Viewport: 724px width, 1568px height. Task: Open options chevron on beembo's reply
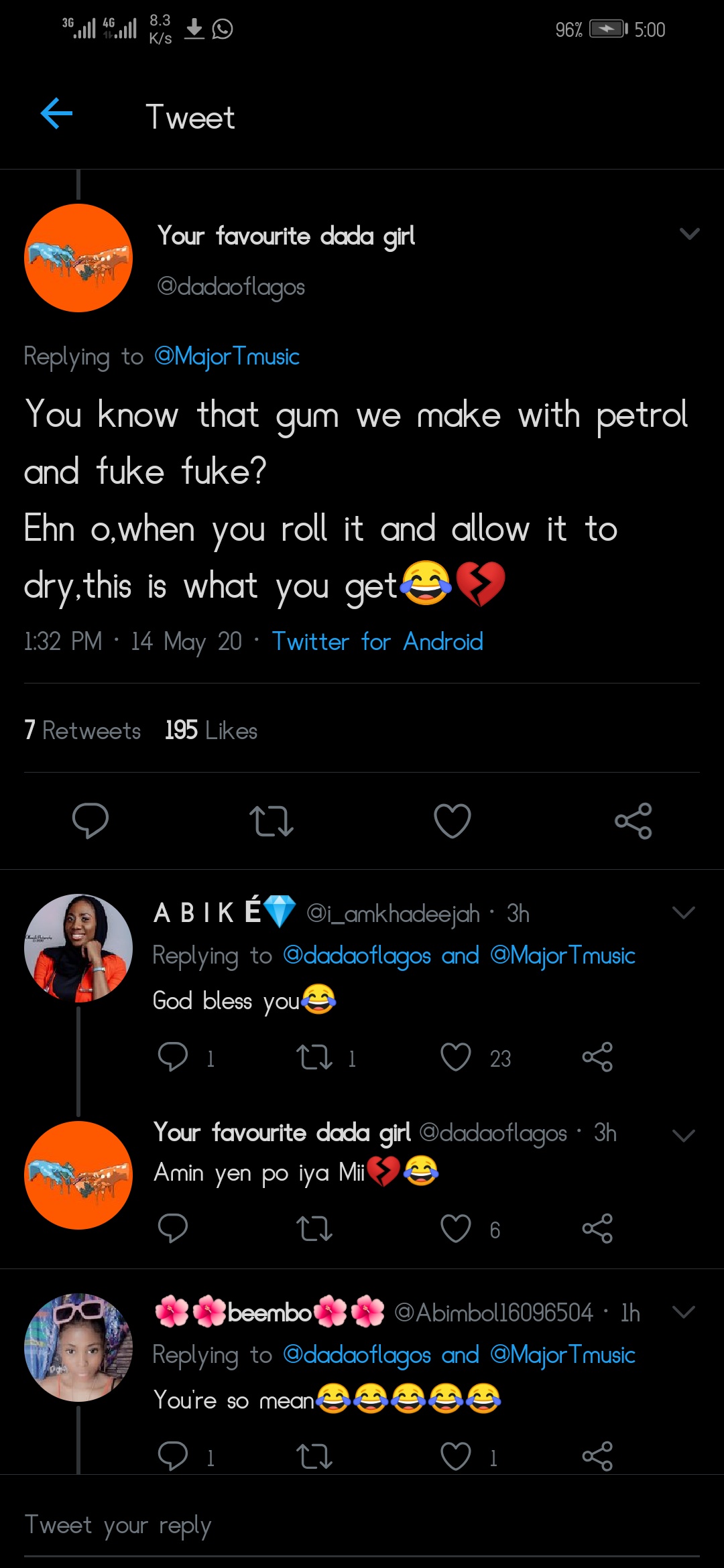coord(683,1312)
